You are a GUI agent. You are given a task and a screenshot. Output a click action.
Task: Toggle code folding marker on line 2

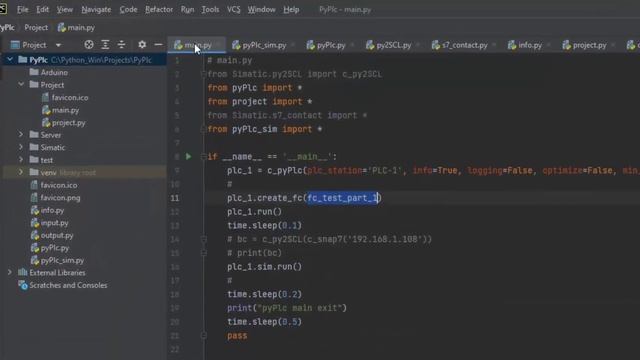coord(203,74)
